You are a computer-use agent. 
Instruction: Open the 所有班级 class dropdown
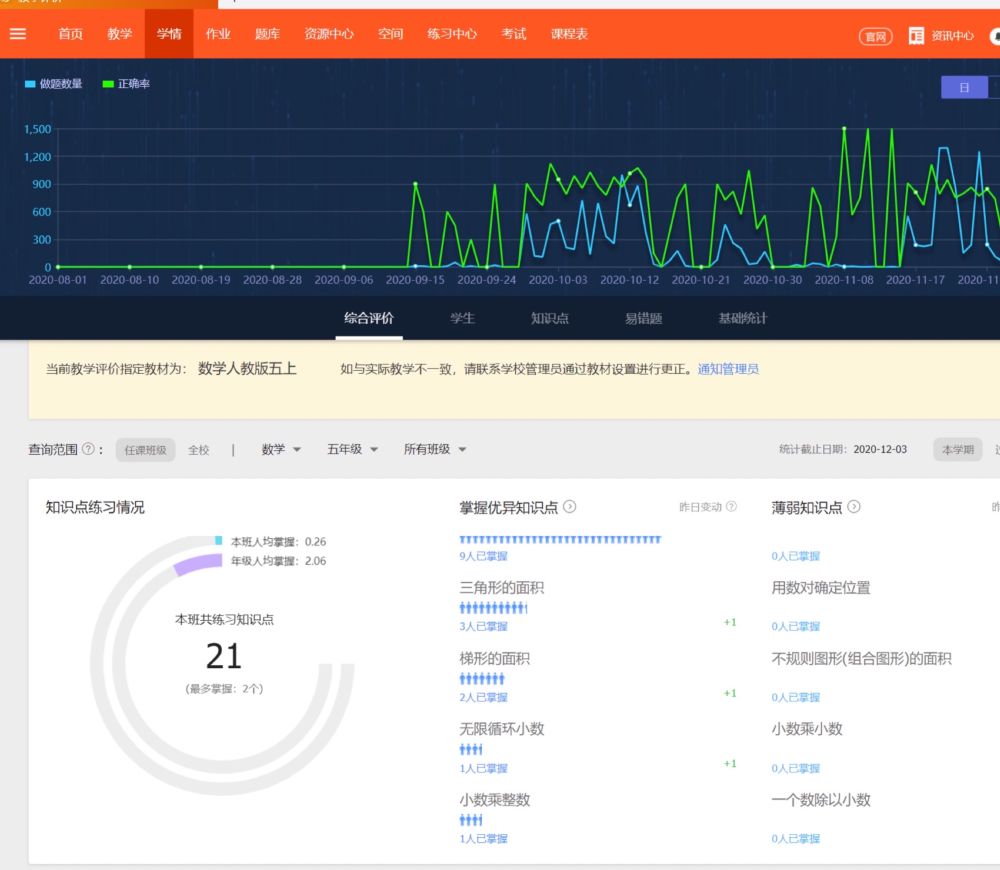click(435, 450)
